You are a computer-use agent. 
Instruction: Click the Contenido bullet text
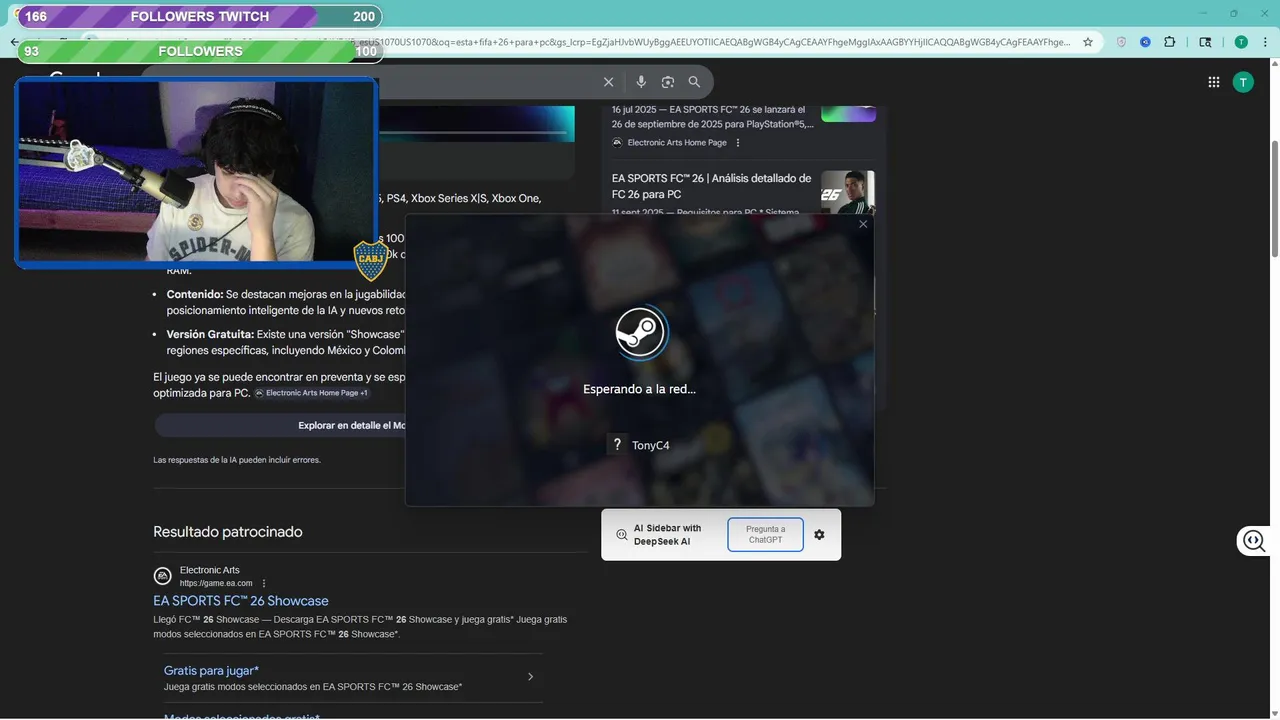point(287,302)
